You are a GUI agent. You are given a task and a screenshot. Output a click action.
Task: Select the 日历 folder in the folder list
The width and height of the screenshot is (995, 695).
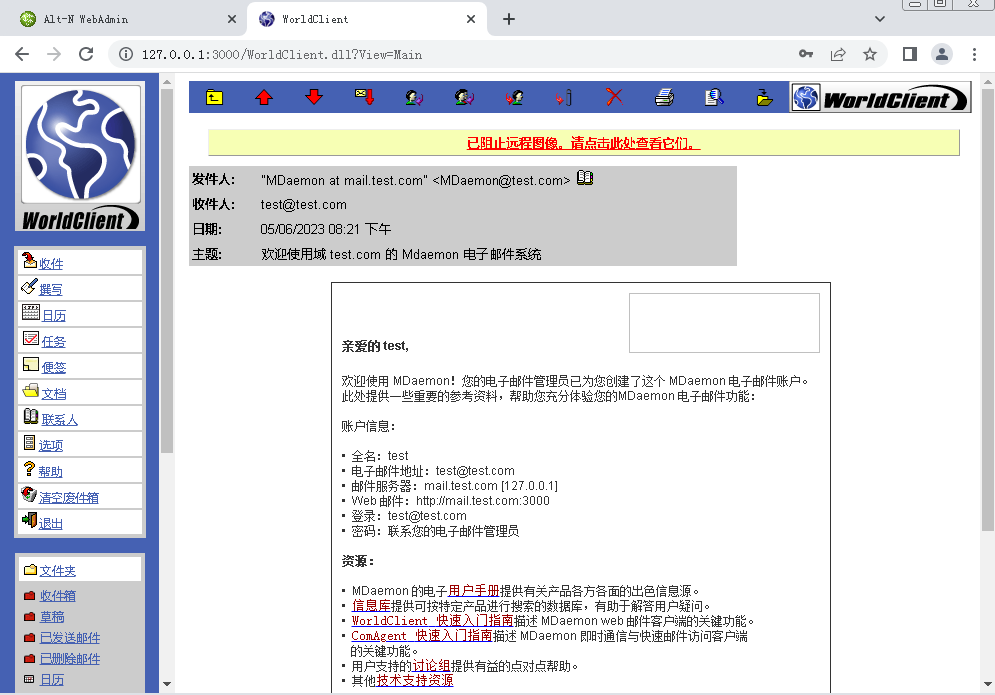click(x=52, y=680)
